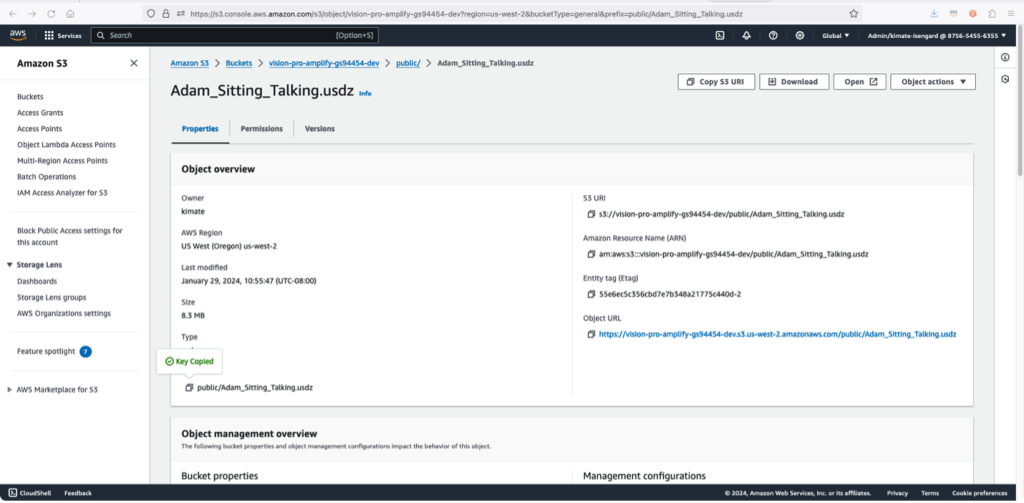The width and height of the screenshot is (1024, 503).
Task: Open Batch Operations in the sidebar
Action: pyautogui.click(x=46, y=177)
